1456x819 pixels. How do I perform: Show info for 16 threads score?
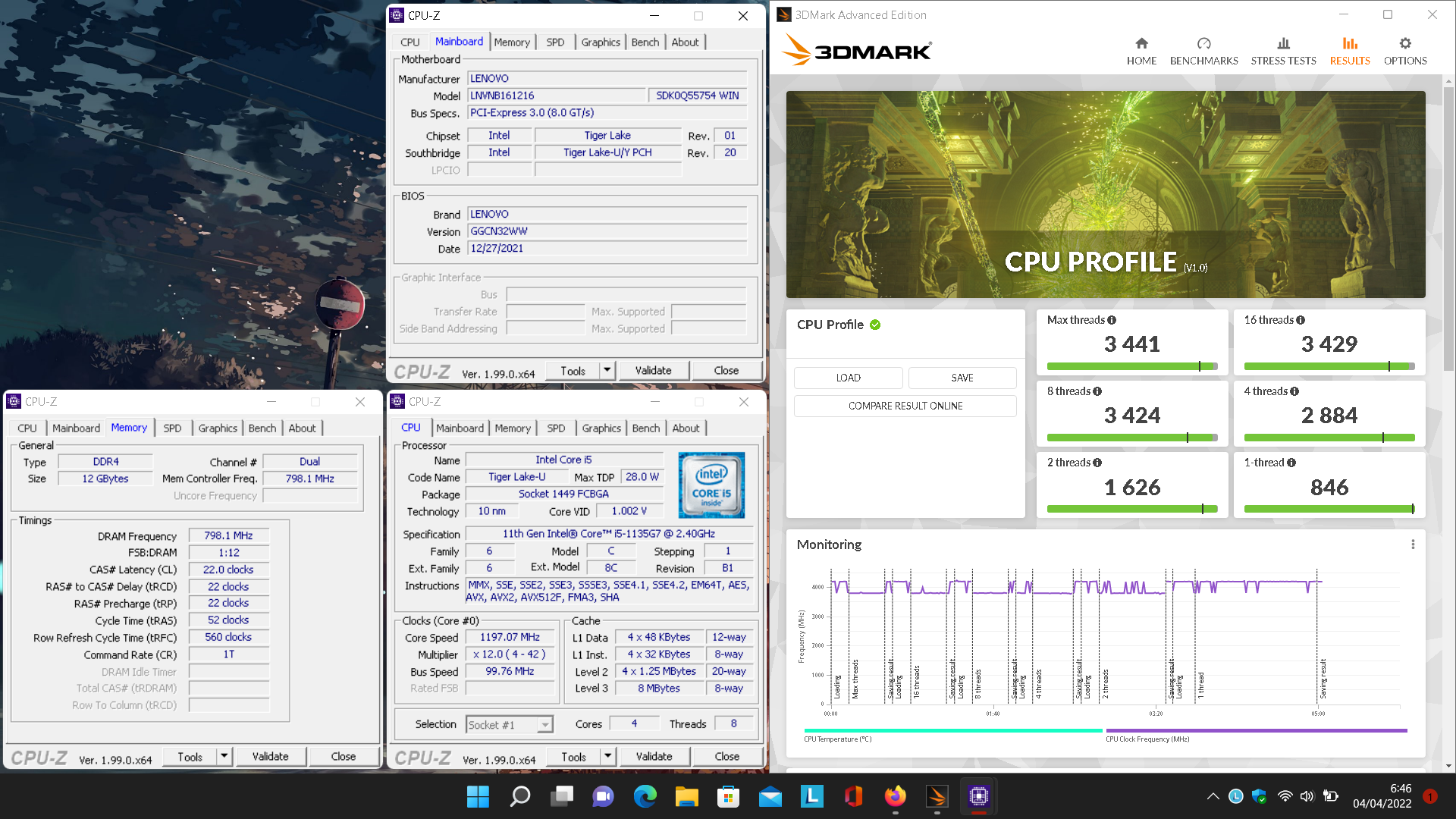tap(1301, 320)
